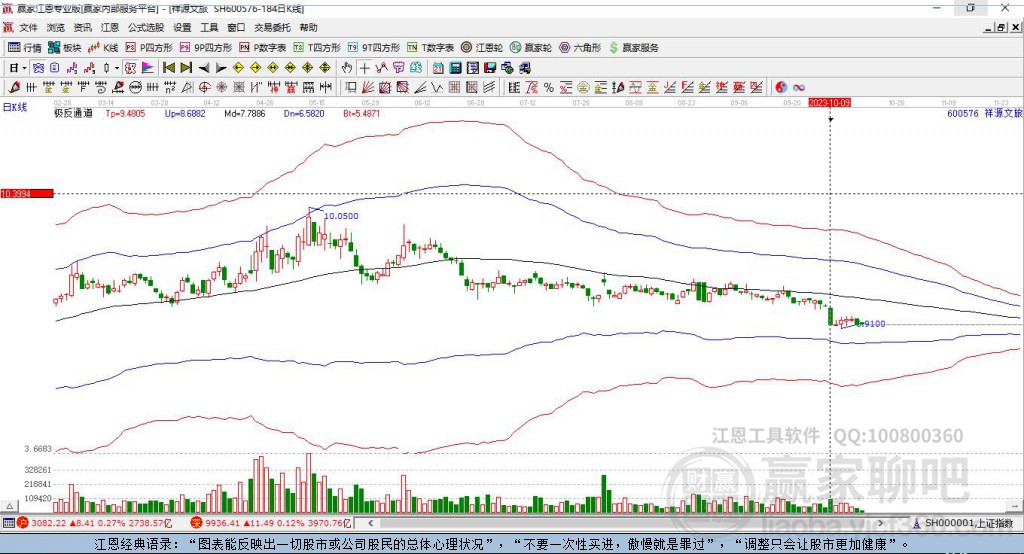Click the volume panel up-triangle button

(x=9, y=506)
